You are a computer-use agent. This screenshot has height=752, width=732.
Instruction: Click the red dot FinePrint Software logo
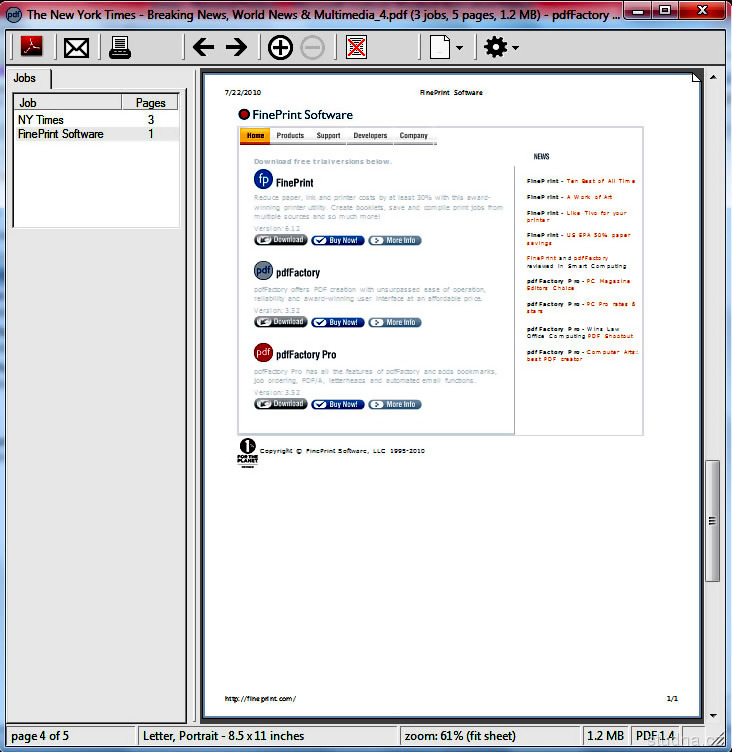point(244,114)
